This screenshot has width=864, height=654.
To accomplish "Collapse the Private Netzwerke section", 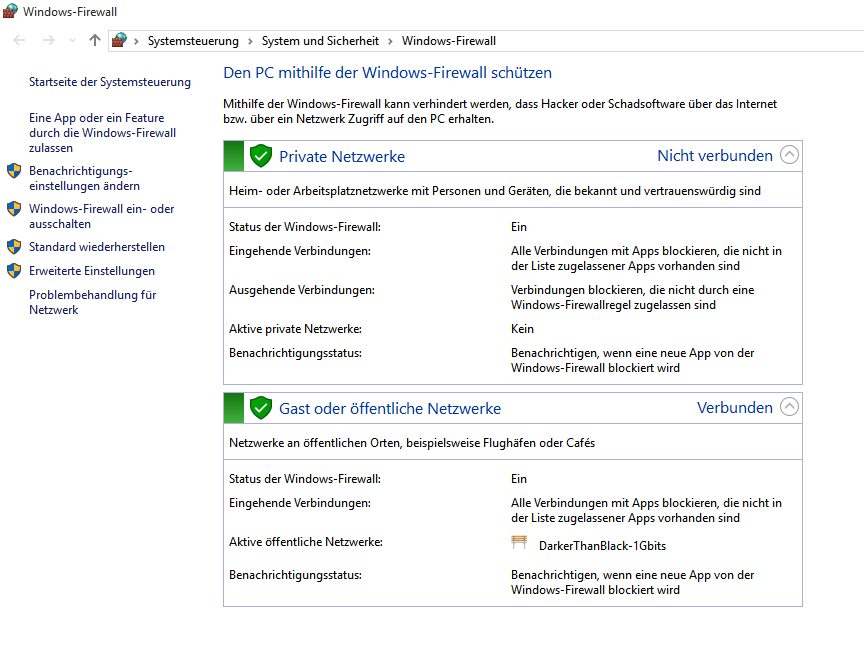I will (x=789, y=155).
